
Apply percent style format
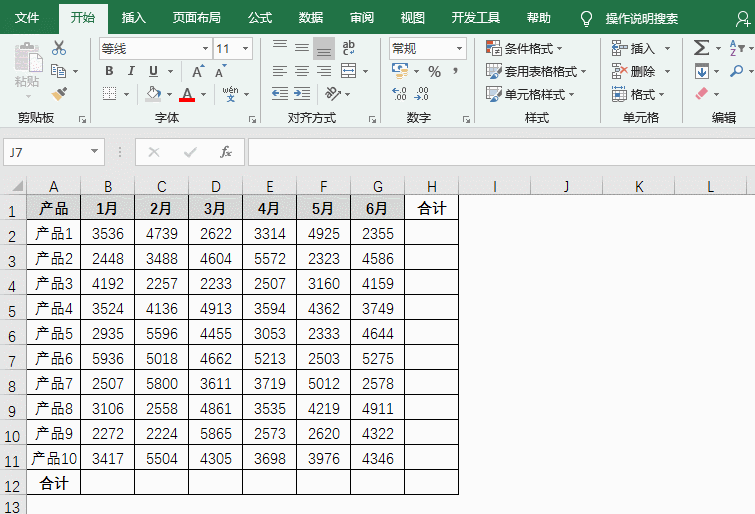434,72
